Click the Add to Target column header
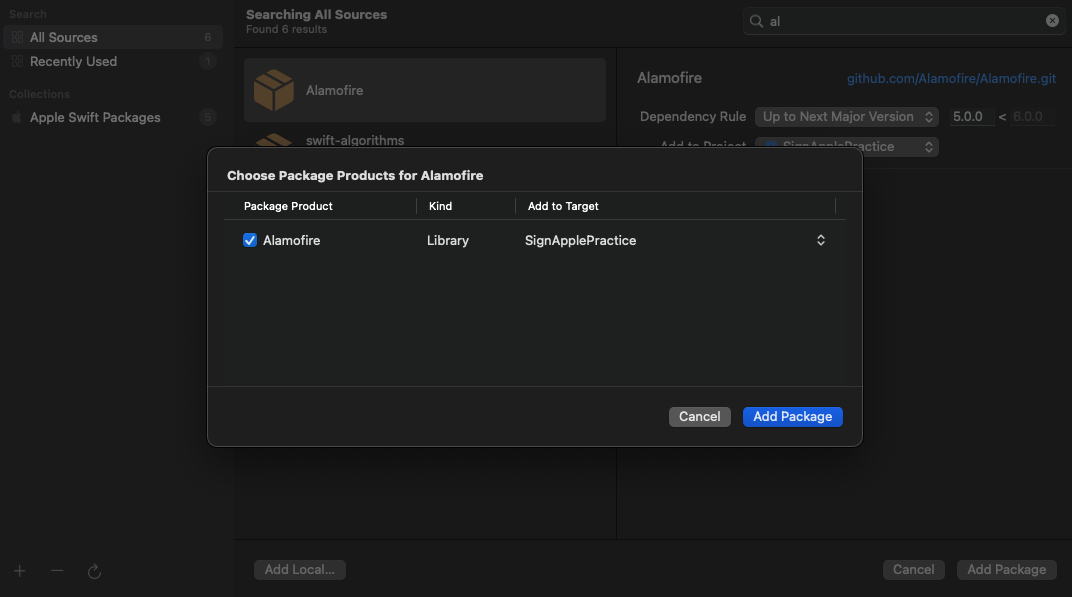The image size is (1072, 597). point(563,206)
